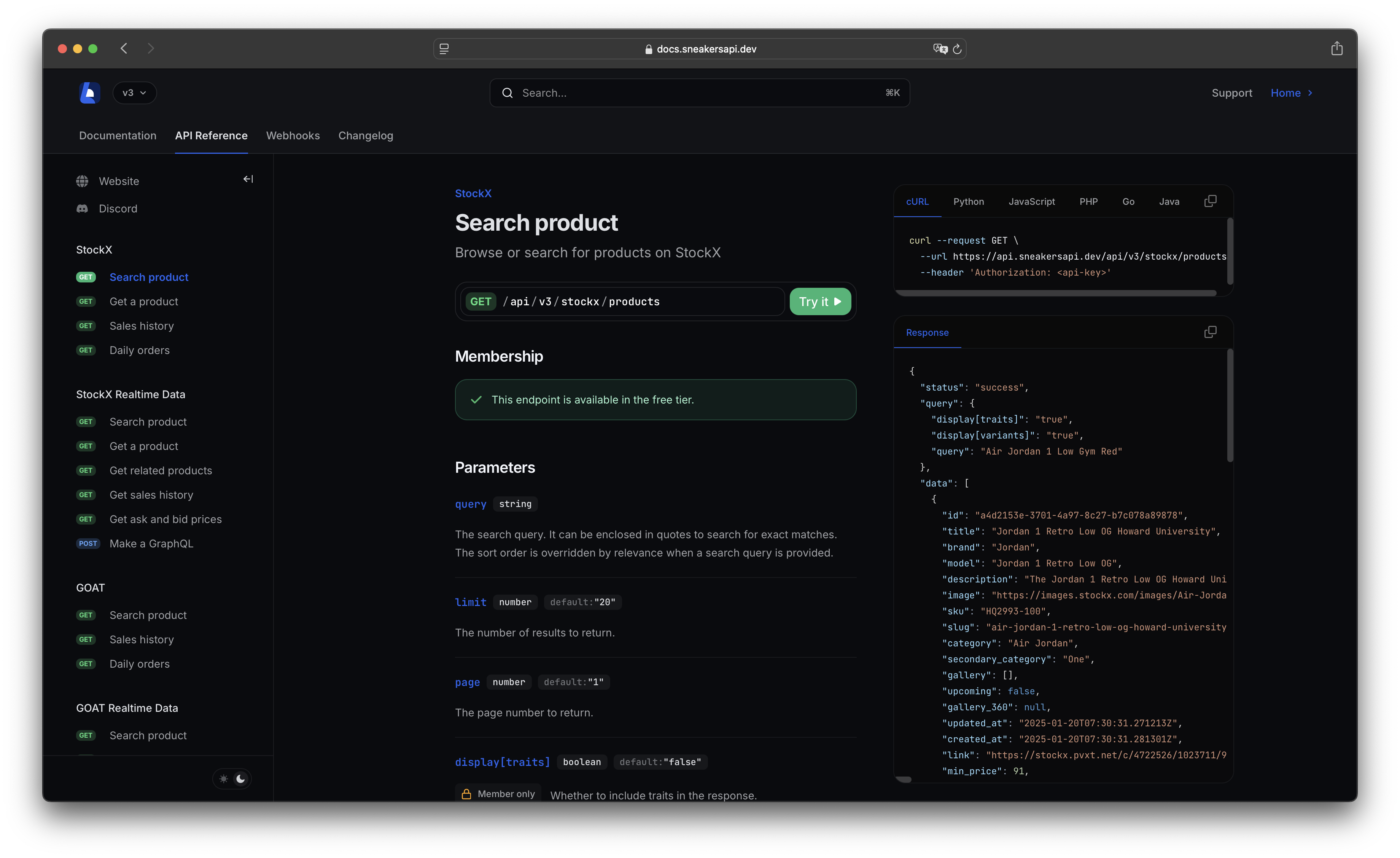The width and height of the screenshot is (1400, 858).
Task: Click the Member only lock badge
Action: tap(498, 794)
